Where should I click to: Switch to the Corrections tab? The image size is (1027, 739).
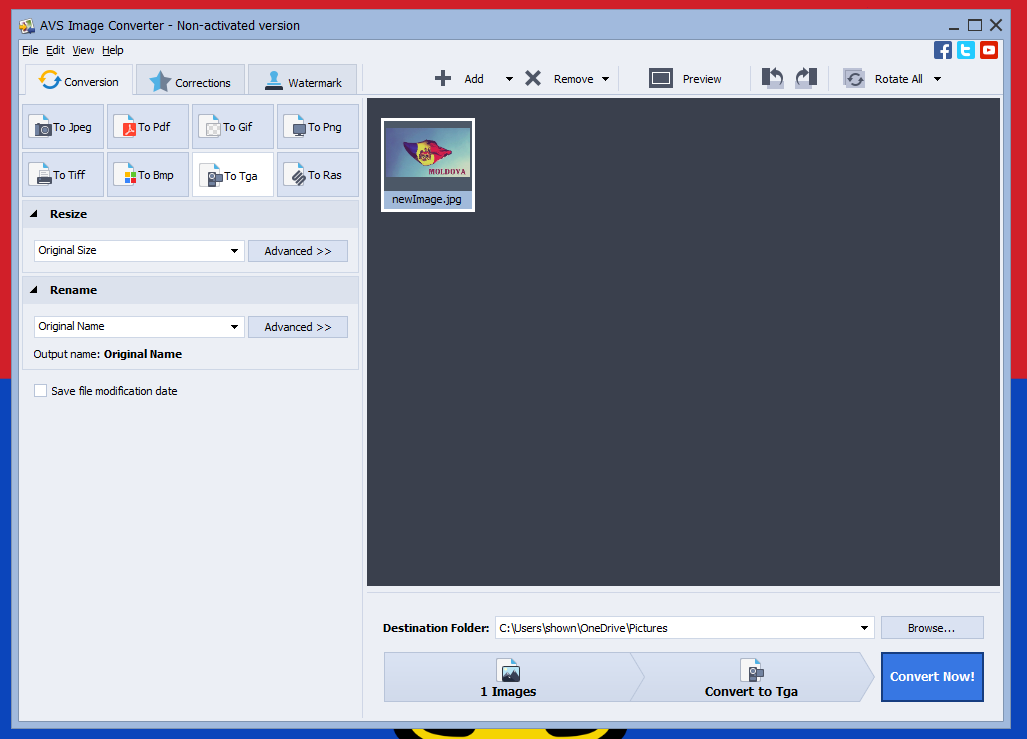pyautogui.click(x=191, y=82)
